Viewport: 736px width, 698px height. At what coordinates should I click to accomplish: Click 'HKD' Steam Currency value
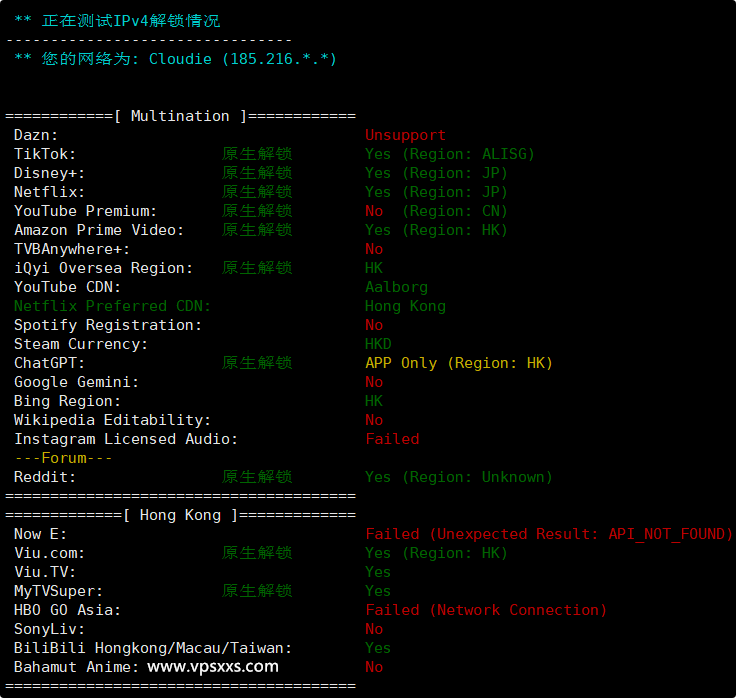point(378,344)
